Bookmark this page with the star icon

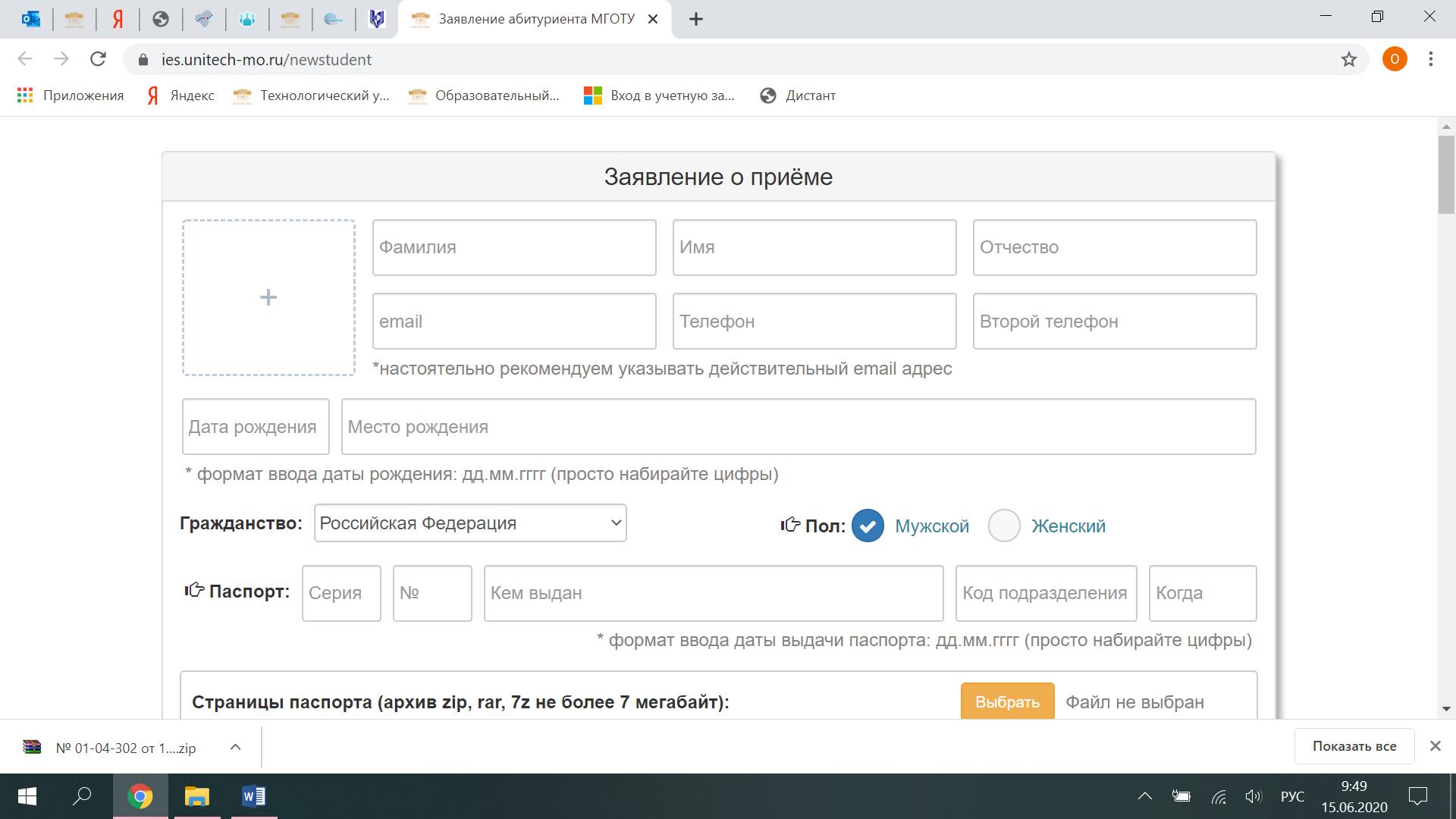coord(1348,59)
